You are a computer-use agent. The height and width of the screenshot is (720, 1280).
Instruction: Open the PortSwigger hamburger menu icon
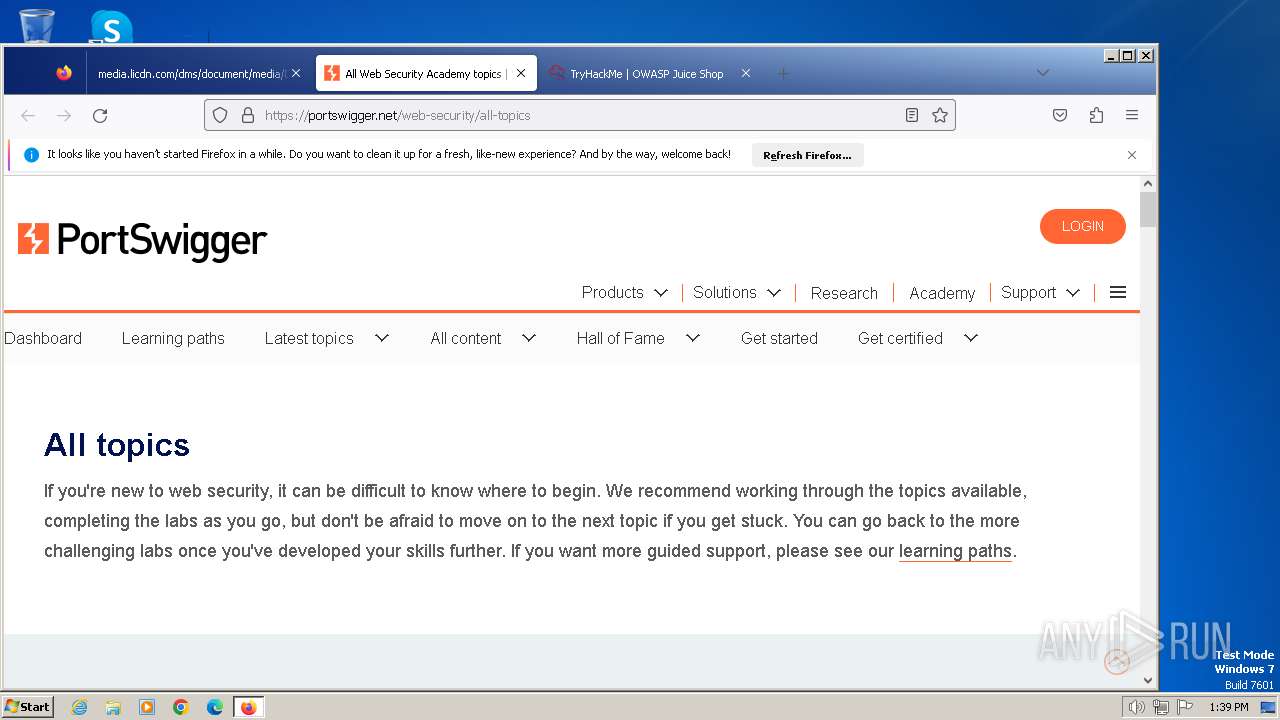click(x=1118, y=292)
